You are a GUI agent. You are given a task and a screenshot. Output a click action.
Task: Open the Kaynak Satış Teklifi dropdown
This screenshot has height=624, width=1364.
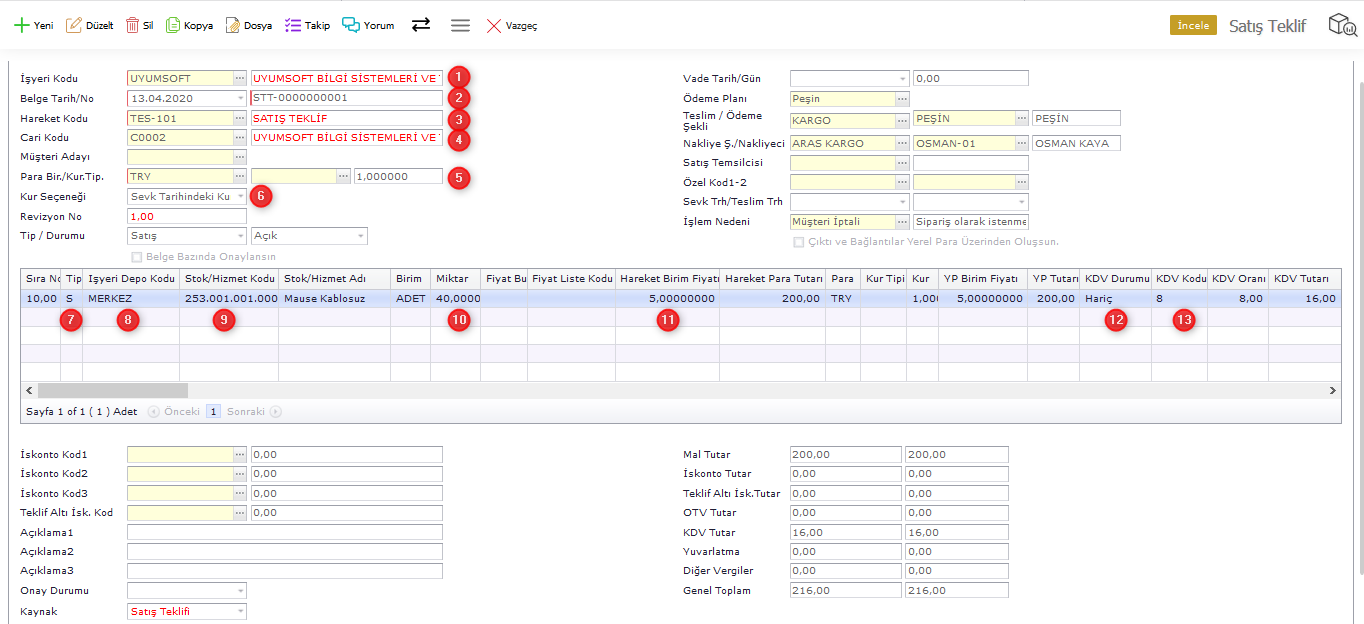(x=240, y=611)
